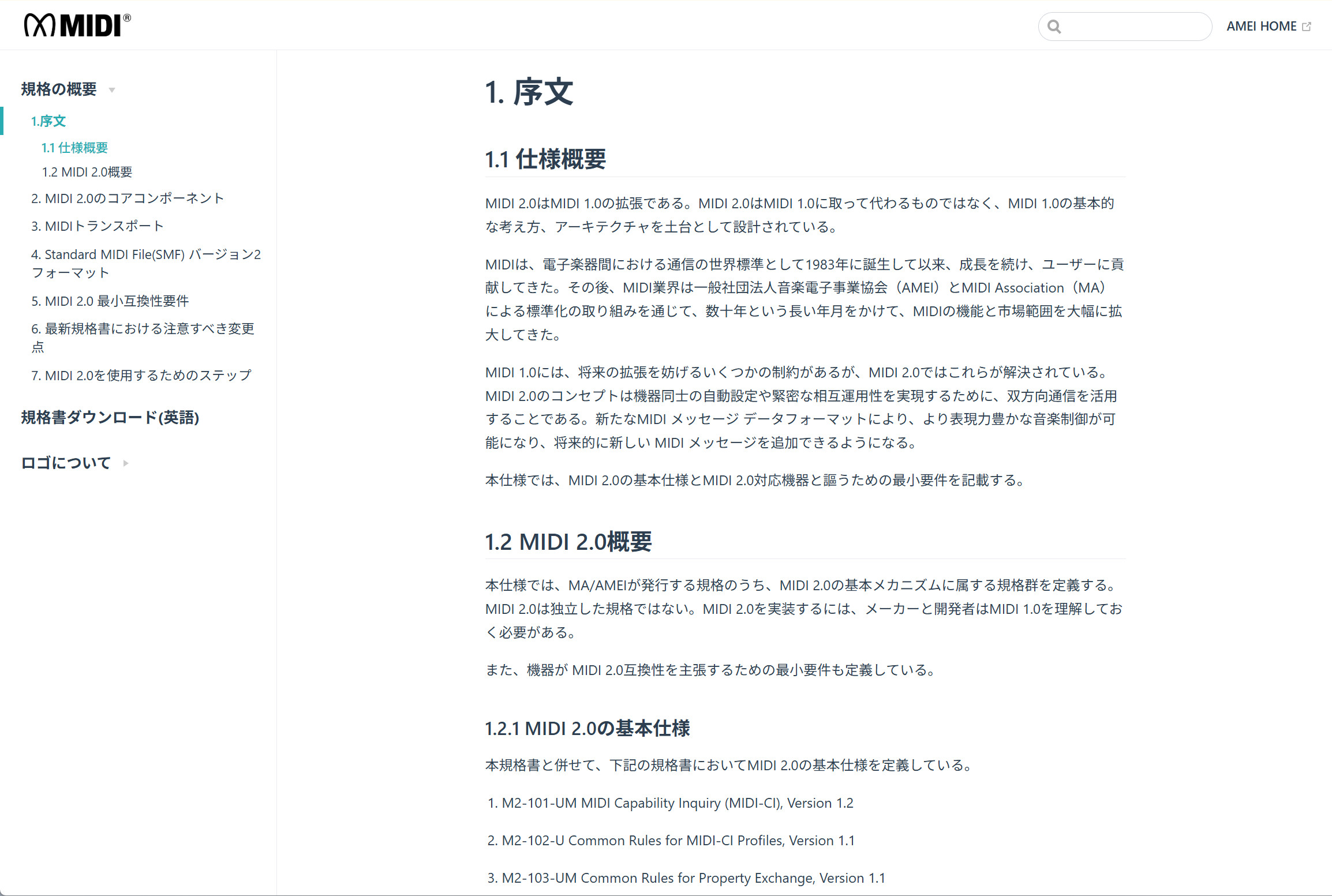Open 6. 最新規格書における注意すべき変更点 page
Screen dimensions: 1332x896
point(143,338)
